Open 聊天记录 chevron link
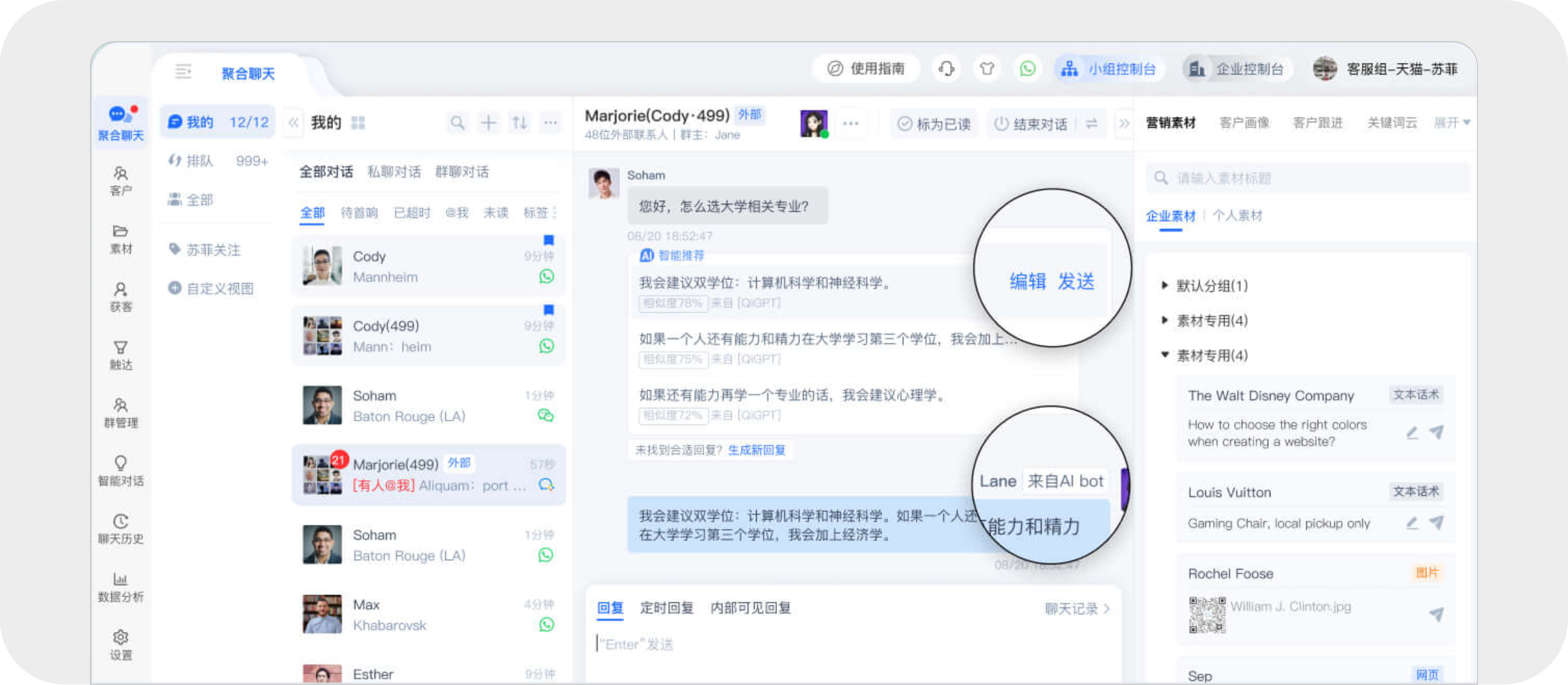 point(1077,608)
